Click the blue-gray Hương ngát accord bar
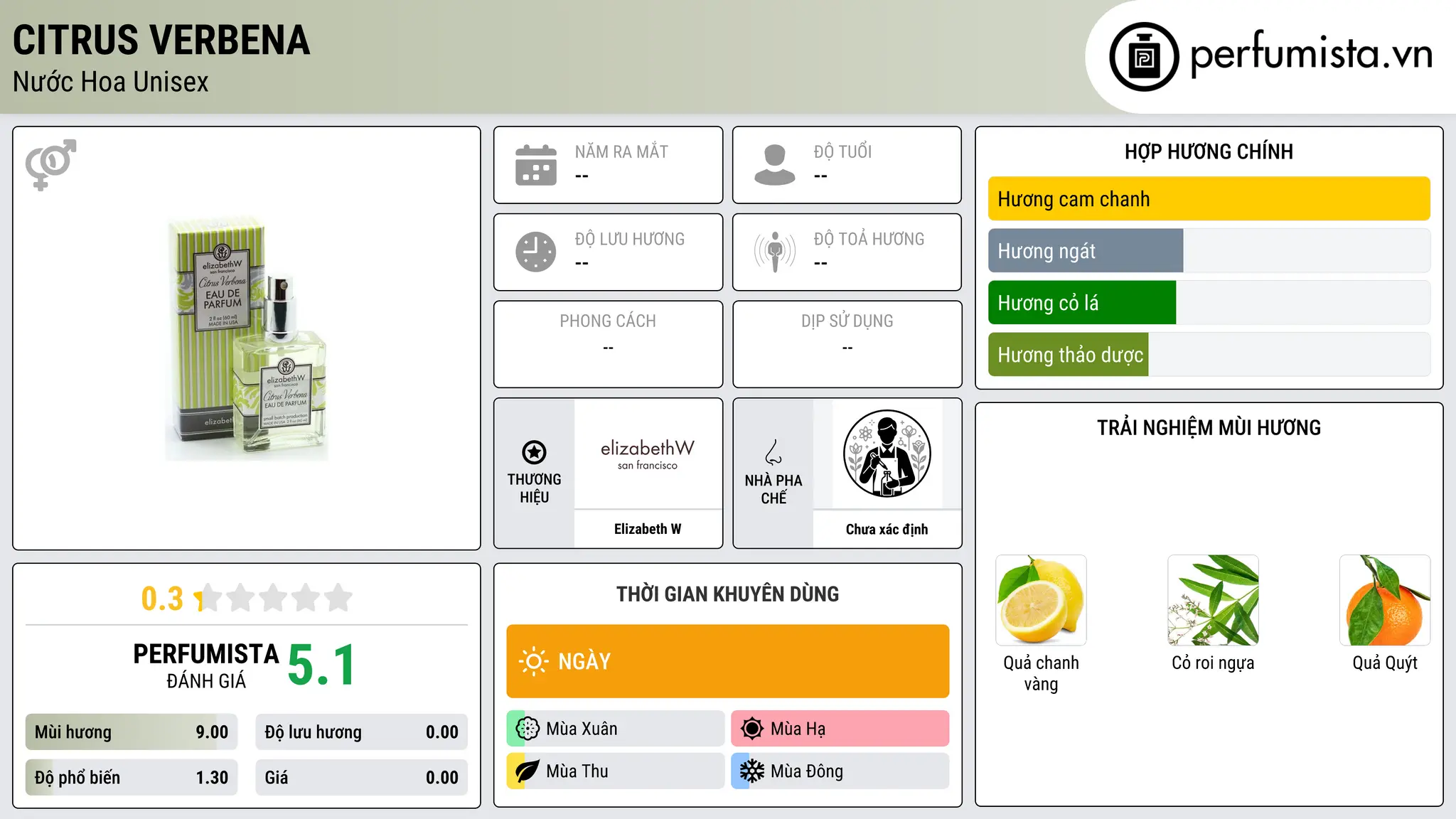This screenshot has width=1456, height=819. (x=1086, y=251)
